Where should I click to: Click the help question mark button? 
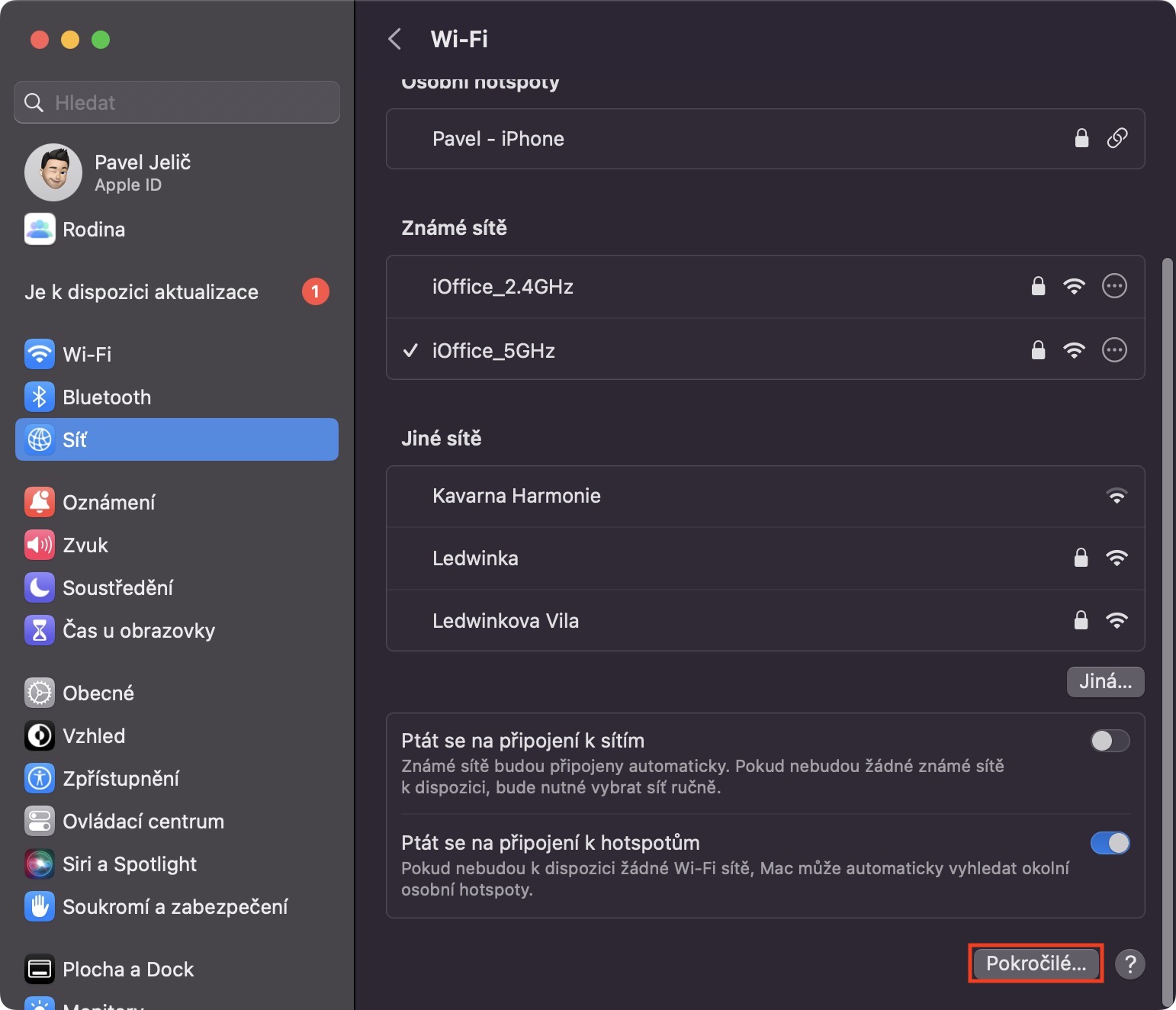1130,963
